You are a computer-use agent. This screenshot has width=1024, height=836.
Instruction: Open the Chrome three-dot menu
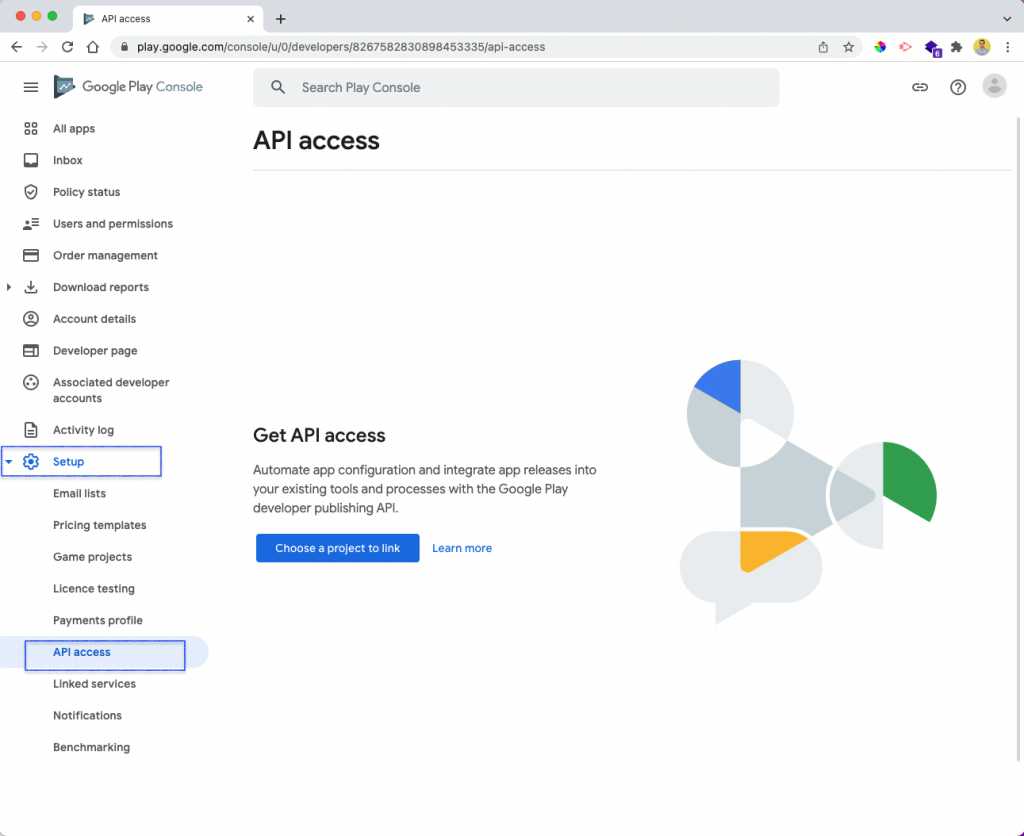tap(1008, 47)
